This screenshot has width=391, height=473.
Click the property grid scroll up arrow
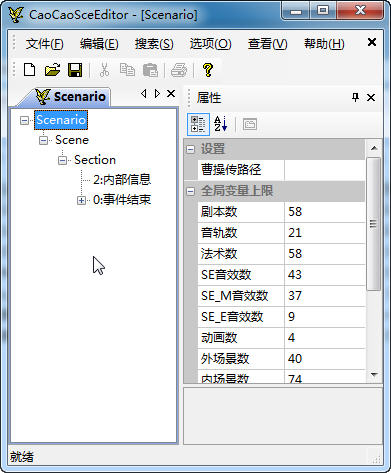click(374, 148)
